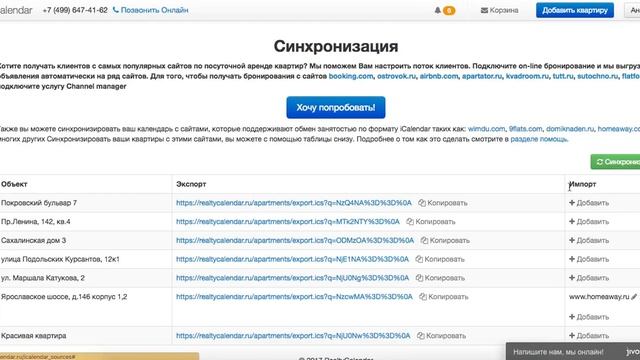Open the ostrovok.ru link
The width and height of the screenshot is (640, 360).
point(396,76)
